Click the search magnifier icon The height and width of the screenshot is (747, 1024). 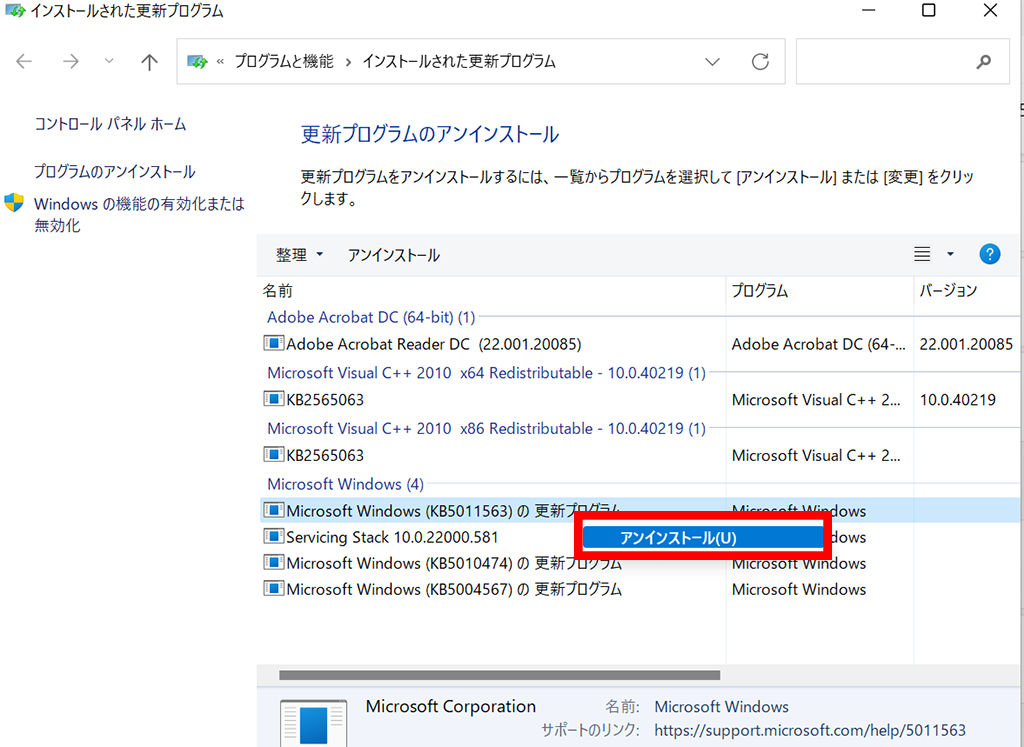(x=981, y=61)
